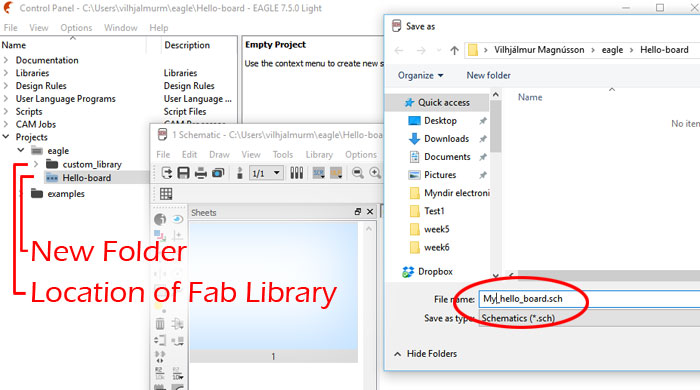Select the Delete trash can tool
Image resolution: width=700 pixels, height=390 pixels.
160,323
